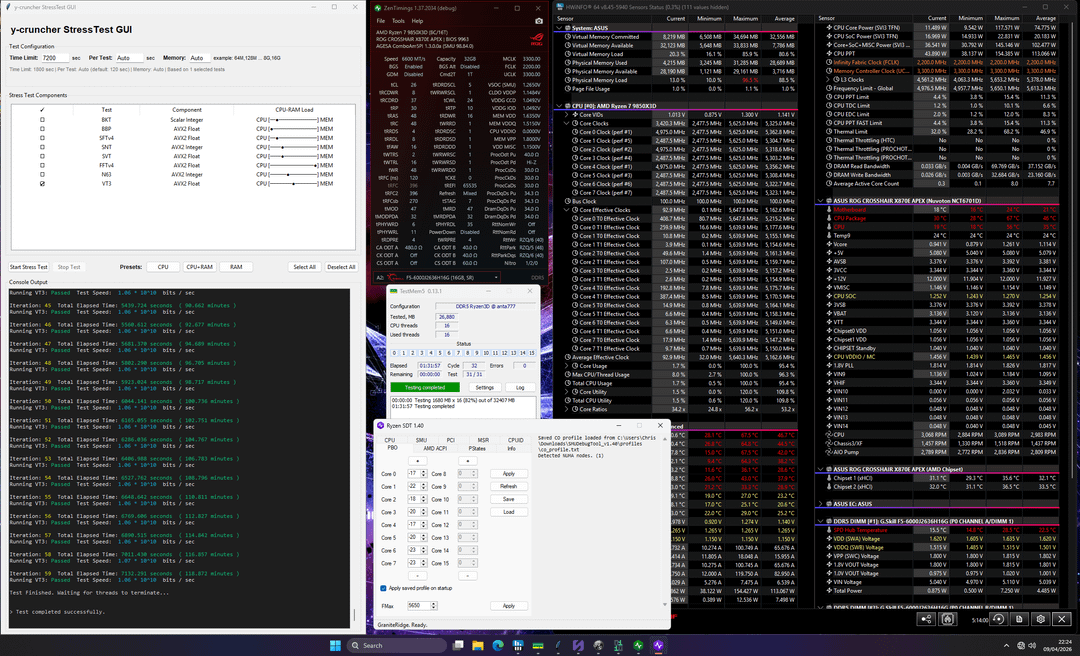Click the Start Stress Test button

pyautogui.click(x=29, y=267)
